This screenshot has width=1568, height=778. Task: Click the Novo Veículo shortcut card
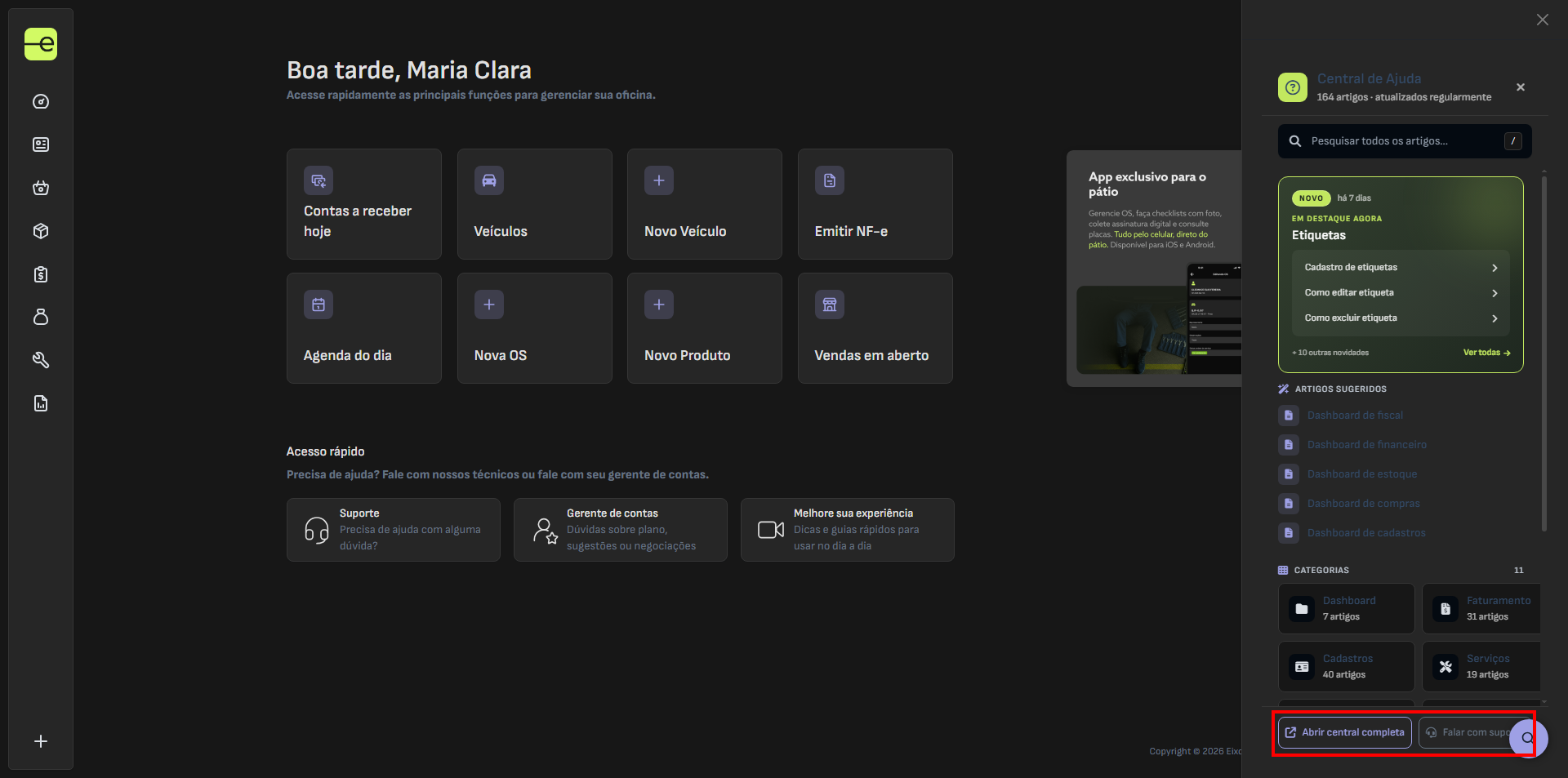click(705, 204)
